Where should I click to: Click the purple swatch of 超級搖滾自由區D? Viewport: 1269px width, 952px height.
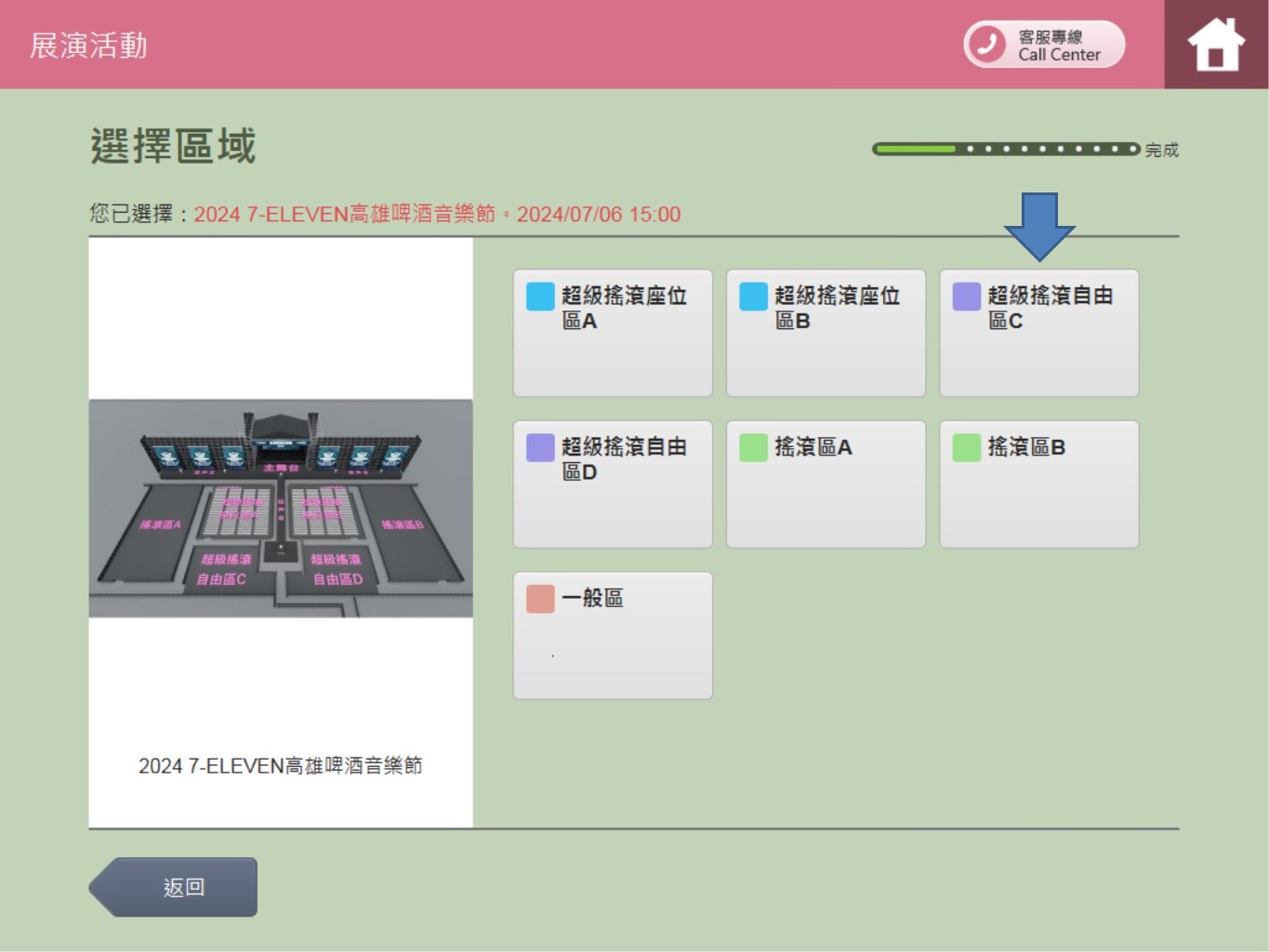click(540, 448)
